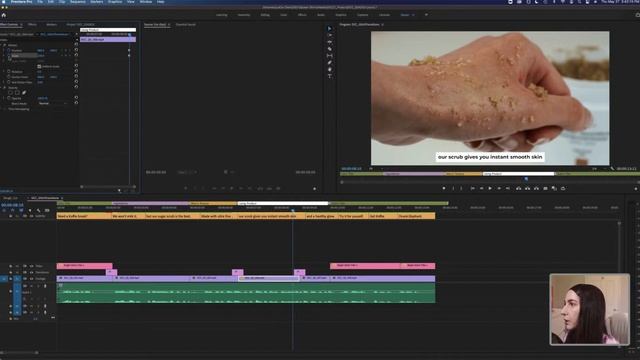Toggle the Uniform Scale checkbox
Screen dimensions: 640x360
tap(39, 67)
